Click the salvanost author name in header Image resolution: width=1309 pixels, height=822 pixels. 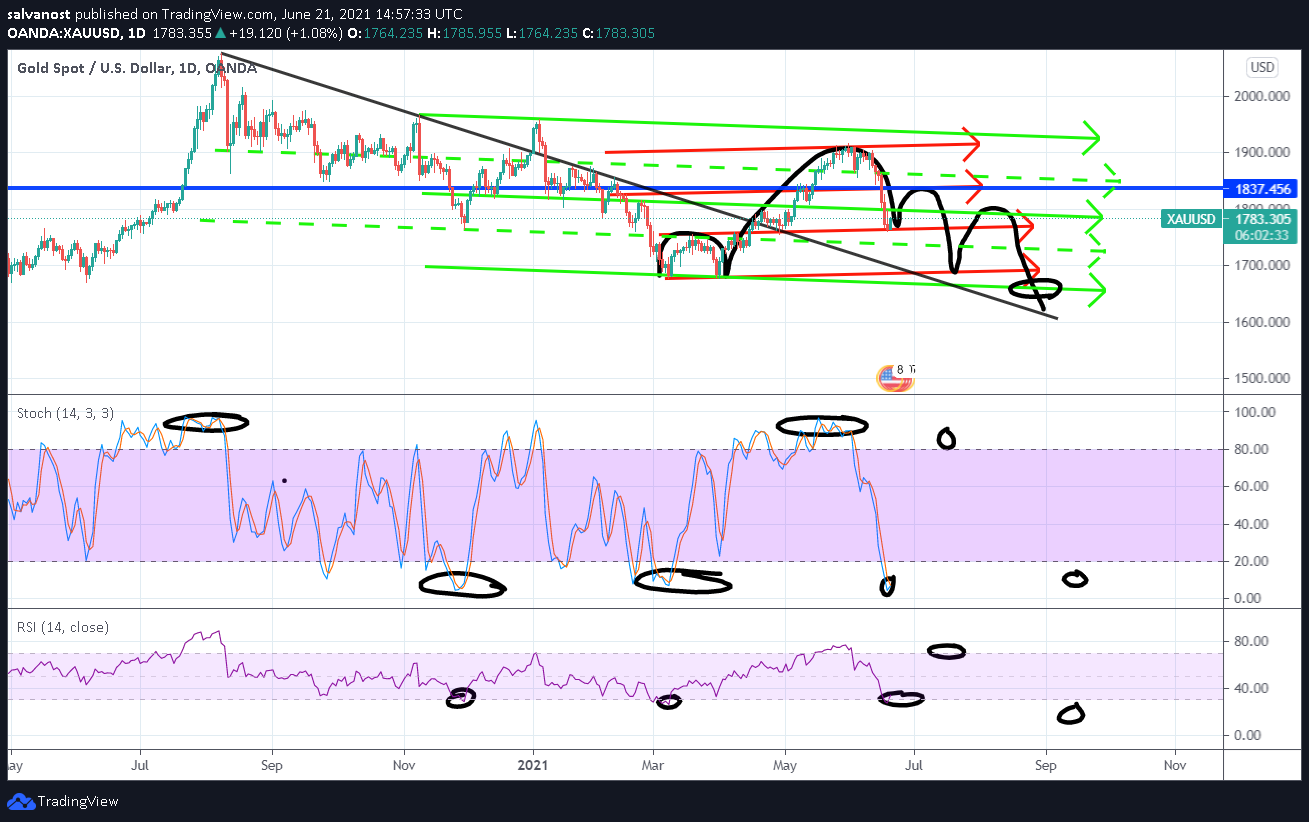(39, 15)
